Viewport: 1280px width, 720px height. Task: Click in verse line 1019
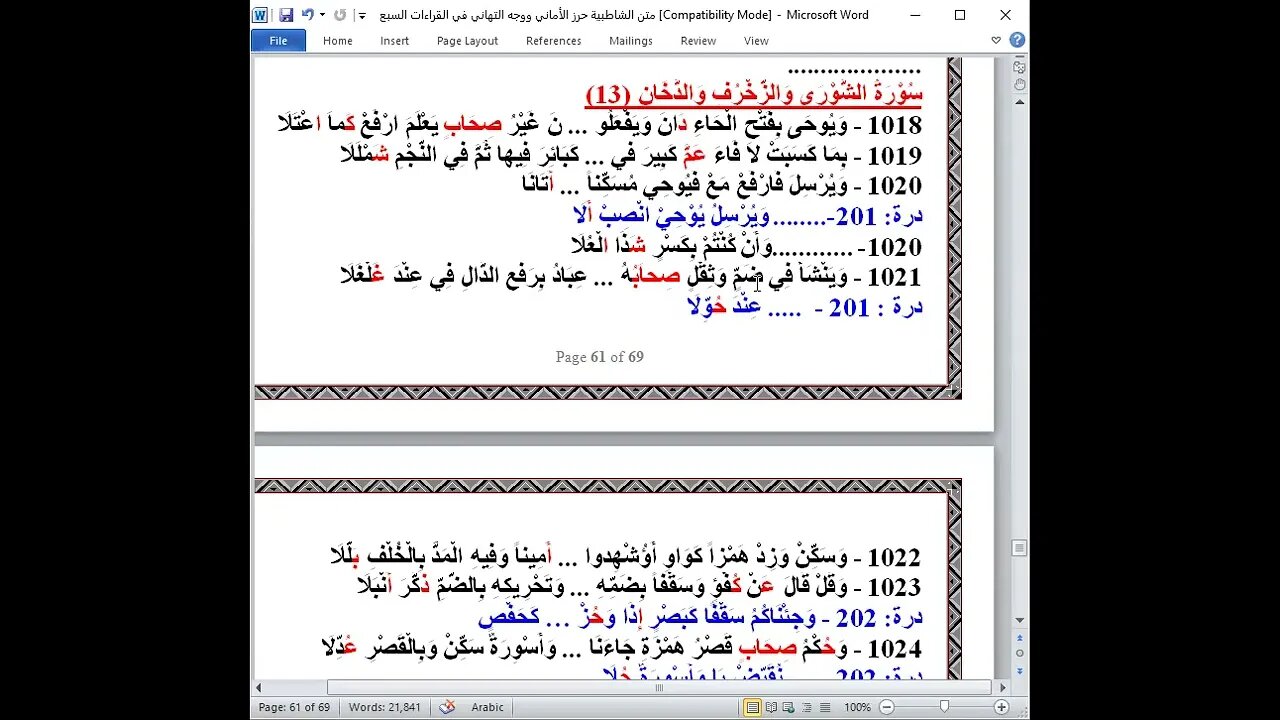click(x=631, y=156)
